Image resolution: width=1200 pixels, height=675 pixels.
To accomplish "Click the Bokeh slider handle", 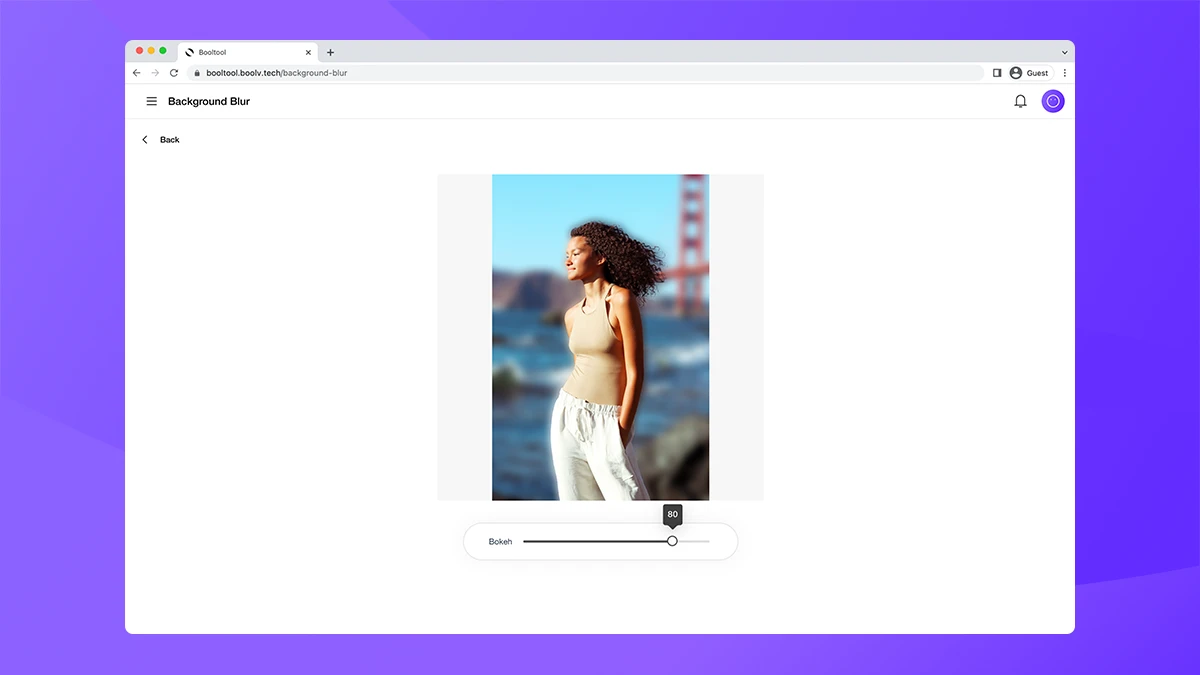I will pos(672,541).
